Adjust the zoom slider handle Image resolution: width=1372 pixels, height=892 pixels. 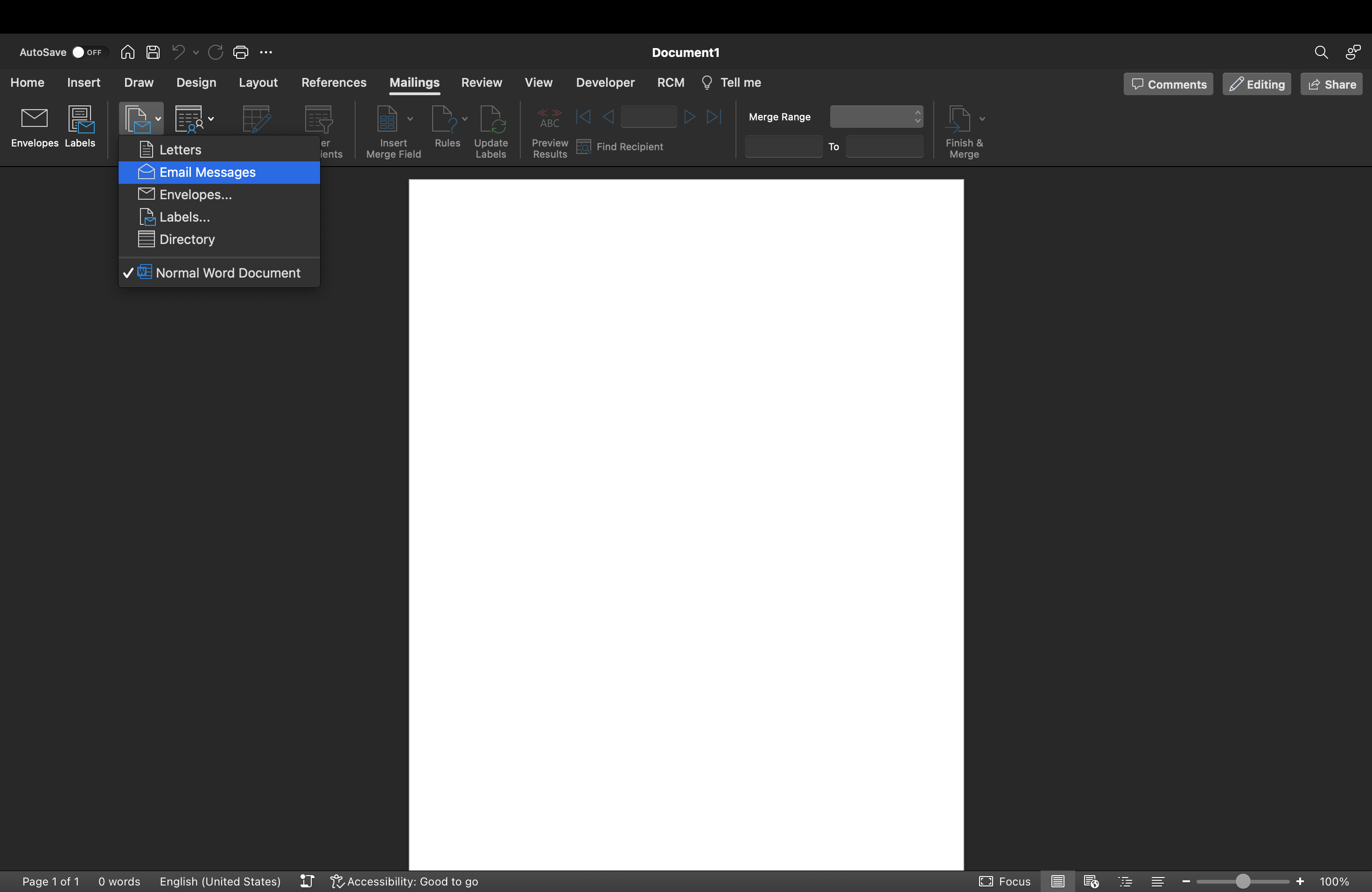(1243, 881)
